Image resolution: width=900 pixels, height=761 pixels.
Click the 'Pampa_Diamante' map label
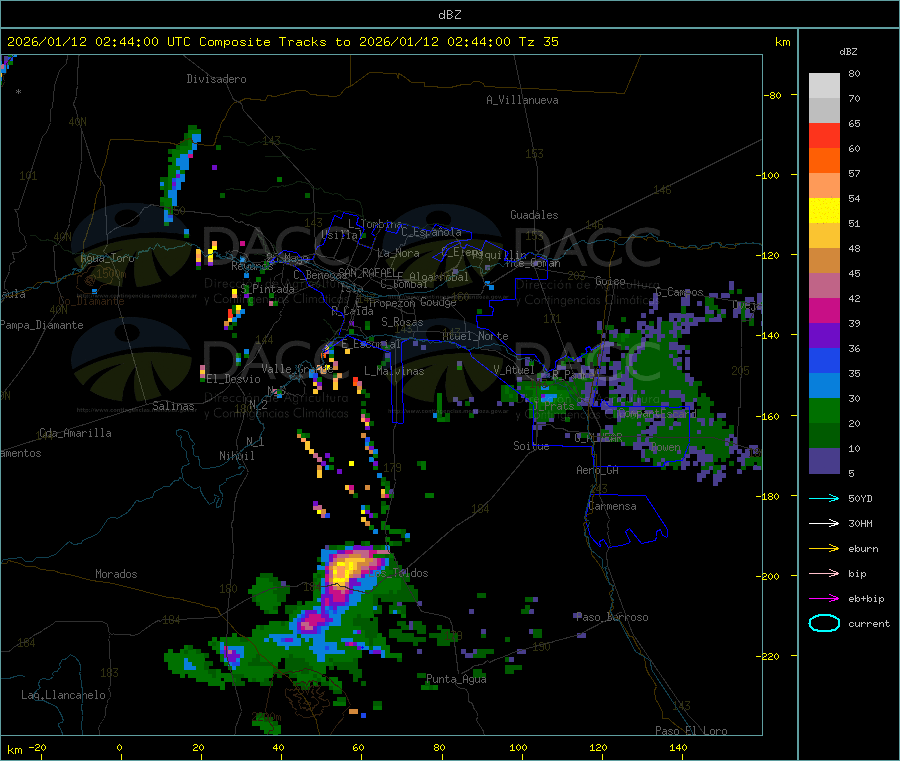click(x=42, y=325)
